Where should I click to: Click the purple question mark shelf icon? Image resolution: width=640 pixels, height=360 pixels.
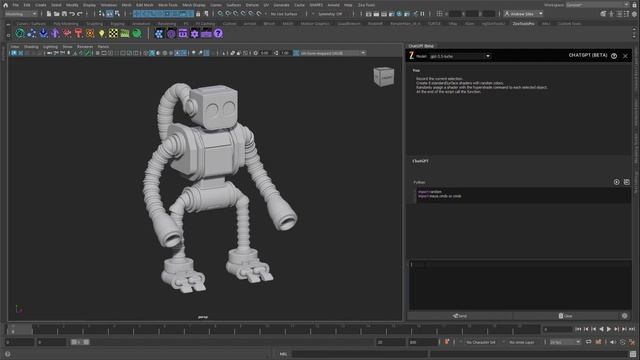click(218, 33)
